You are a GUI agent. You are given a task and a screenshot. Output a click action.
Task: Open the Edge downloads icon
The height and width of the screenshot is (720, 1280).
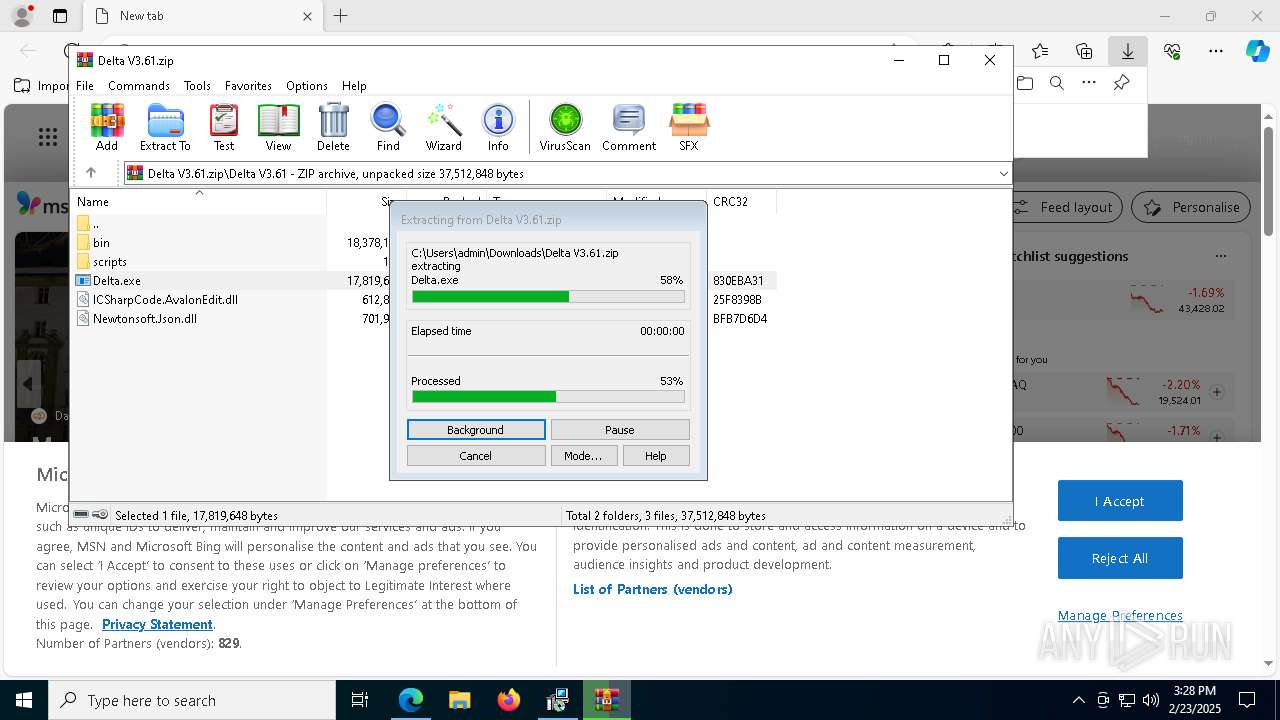coord(1127,51)
